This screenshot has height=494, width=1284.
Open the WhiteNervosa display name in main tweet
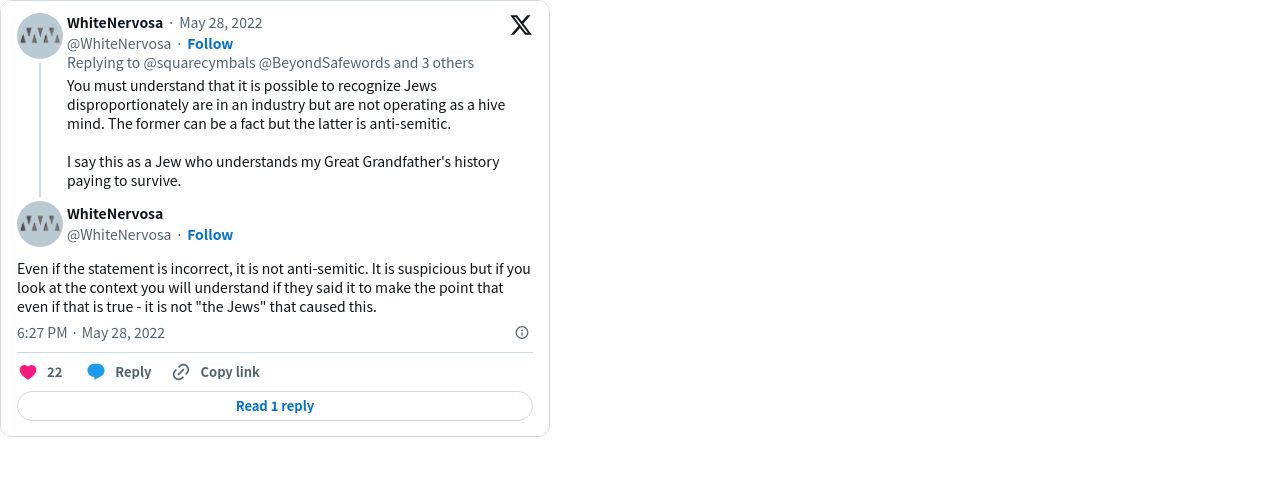click(115, 214)
